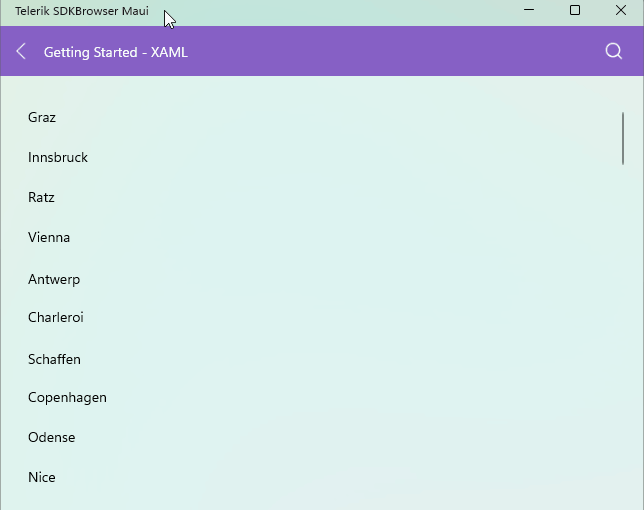Image resolution: width=644 pixels, height=510 pixels.
Task: Pick the Odense list entry
Action: coord(52,437)
